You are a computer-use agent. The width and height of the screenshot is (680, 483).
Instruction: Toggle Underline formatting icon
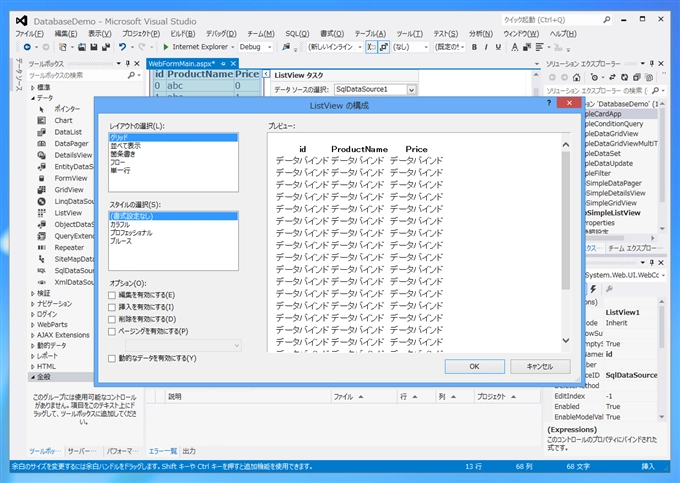click(498, 47)
